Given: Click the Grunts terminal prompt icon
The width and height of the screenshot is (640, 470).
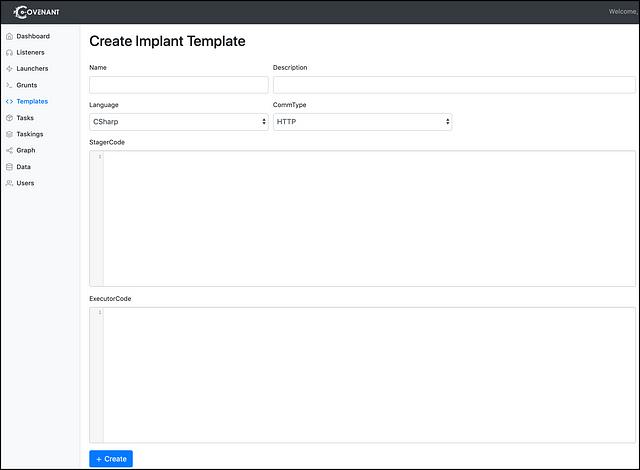Looking at the screenshot, I should 9,85.
